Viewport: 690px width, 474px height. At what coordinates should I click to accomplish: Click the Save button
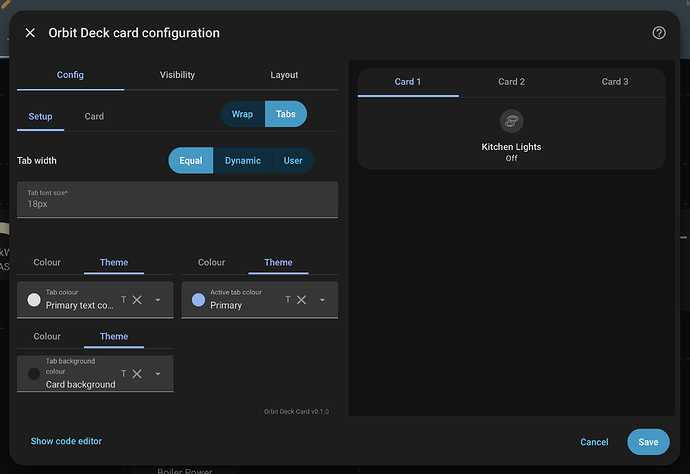tap(648, 442)
